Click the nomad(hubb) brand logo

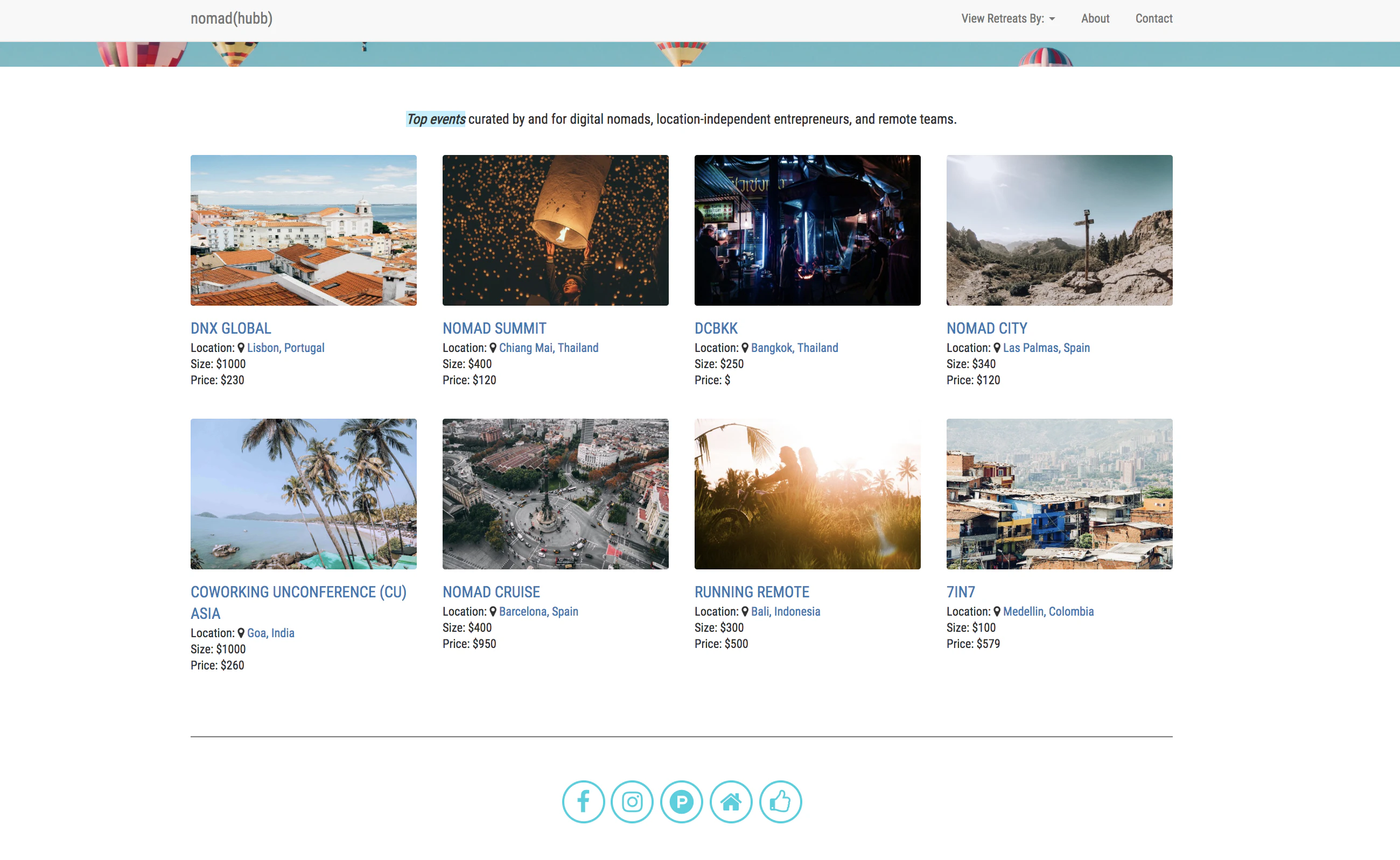(x=232, y=19)
